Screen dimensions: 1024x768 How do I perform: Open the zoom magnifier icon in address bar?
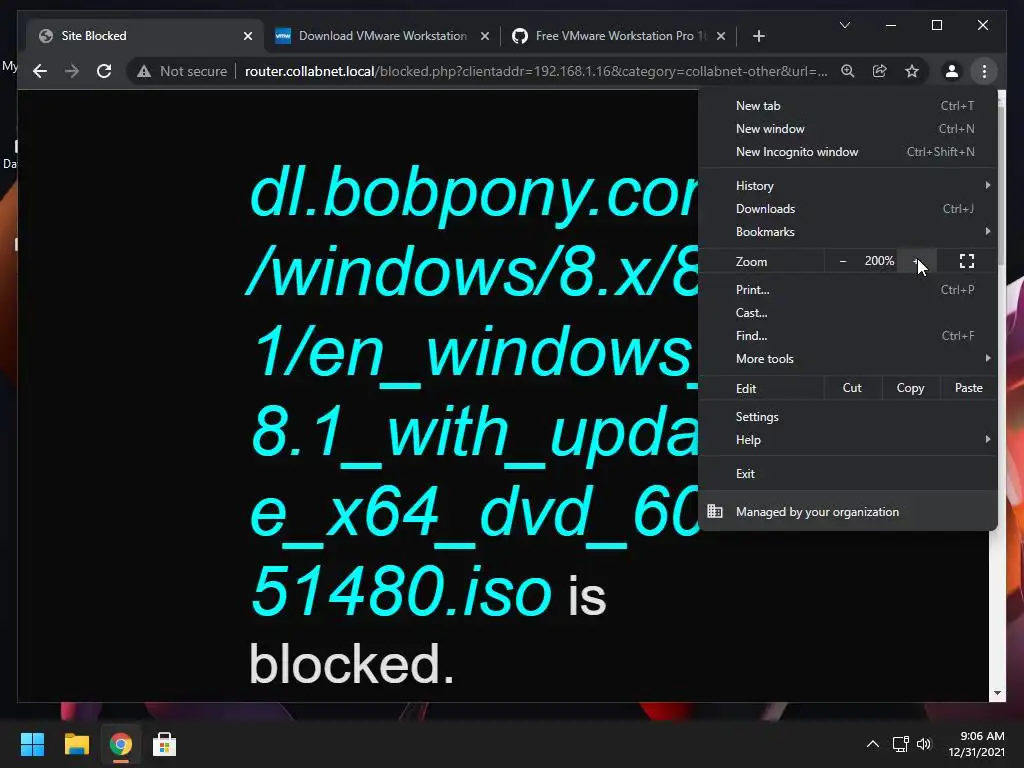(x=848, y=71)
